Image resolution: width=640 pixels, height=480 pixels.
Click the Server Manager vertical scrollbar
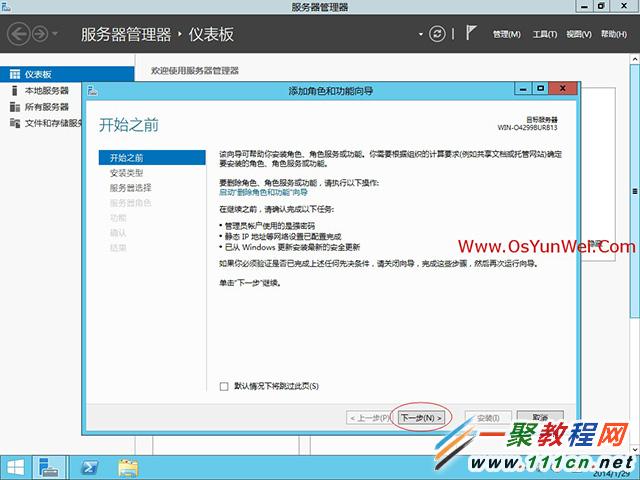pos(635,190)
